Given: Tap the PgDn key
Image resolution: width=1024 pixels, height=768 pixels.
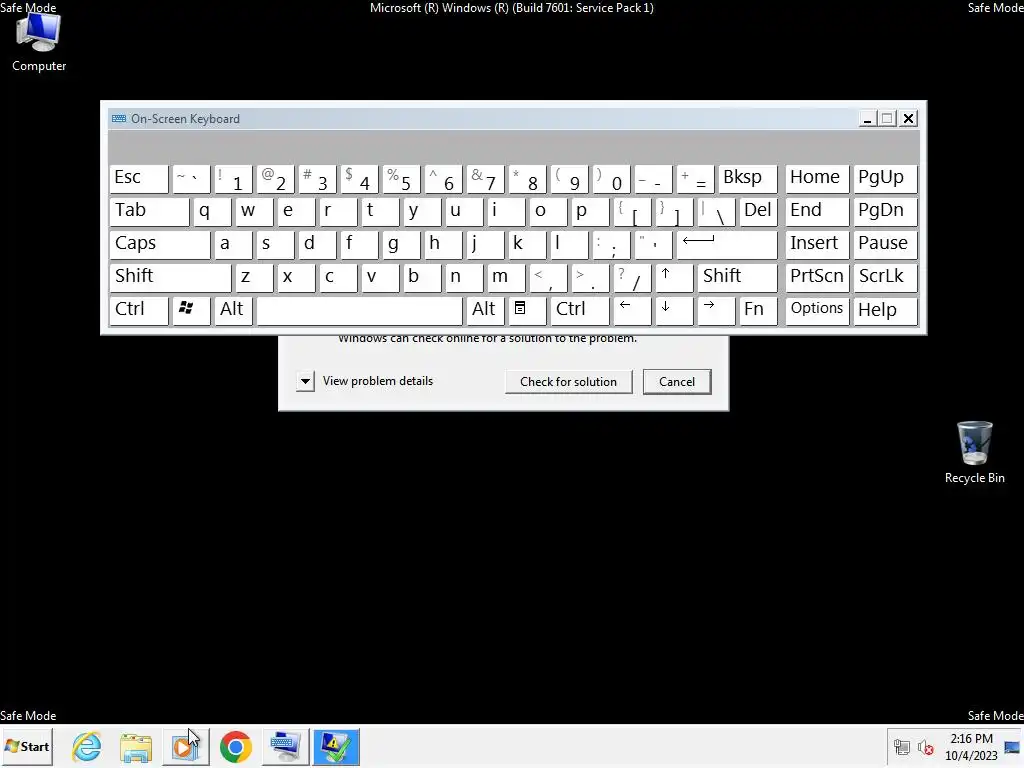Looking at the screenshot, I should point(885,211).
